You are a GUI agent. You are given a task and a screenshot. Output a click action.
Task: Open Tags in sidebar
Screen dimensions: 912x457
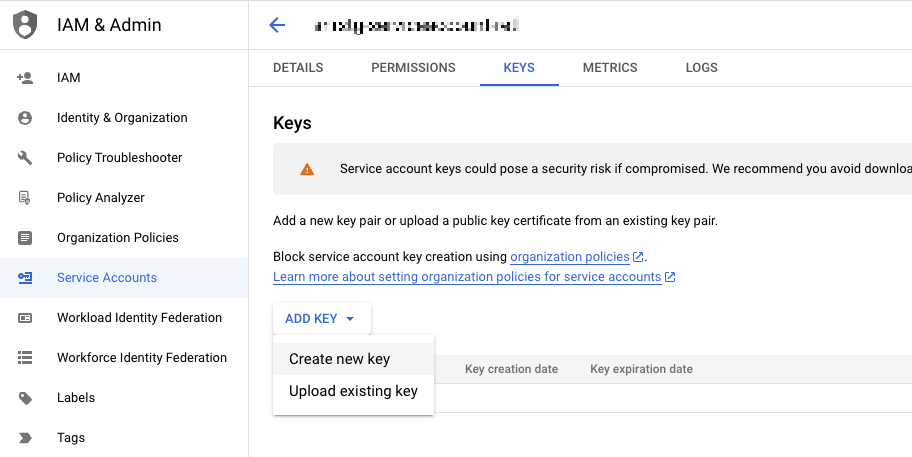(124, 438)
